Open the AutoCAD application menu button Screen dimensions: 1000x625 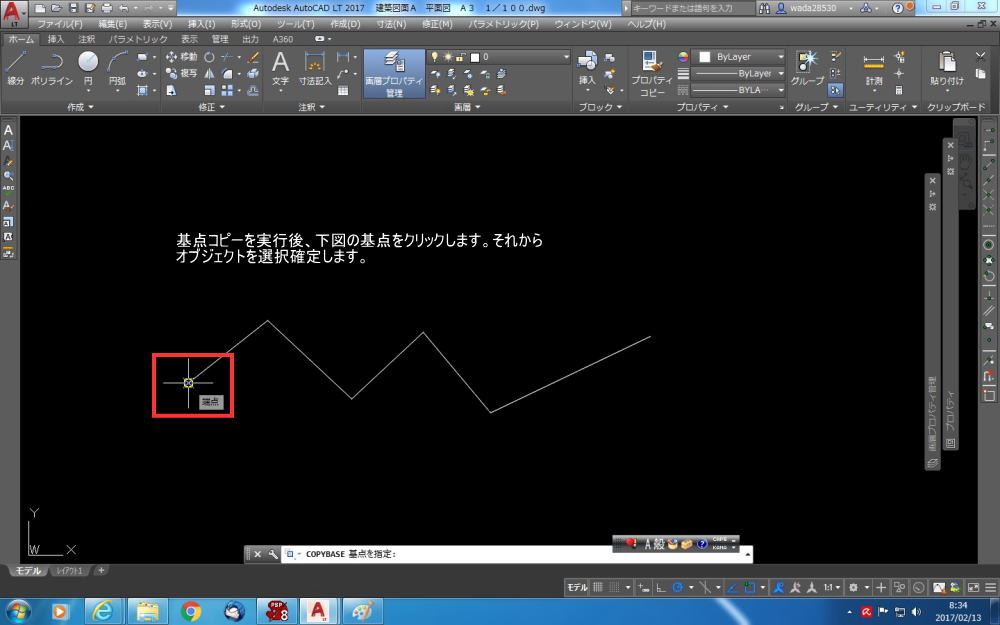pyautogui.click(x=13, y=13)
